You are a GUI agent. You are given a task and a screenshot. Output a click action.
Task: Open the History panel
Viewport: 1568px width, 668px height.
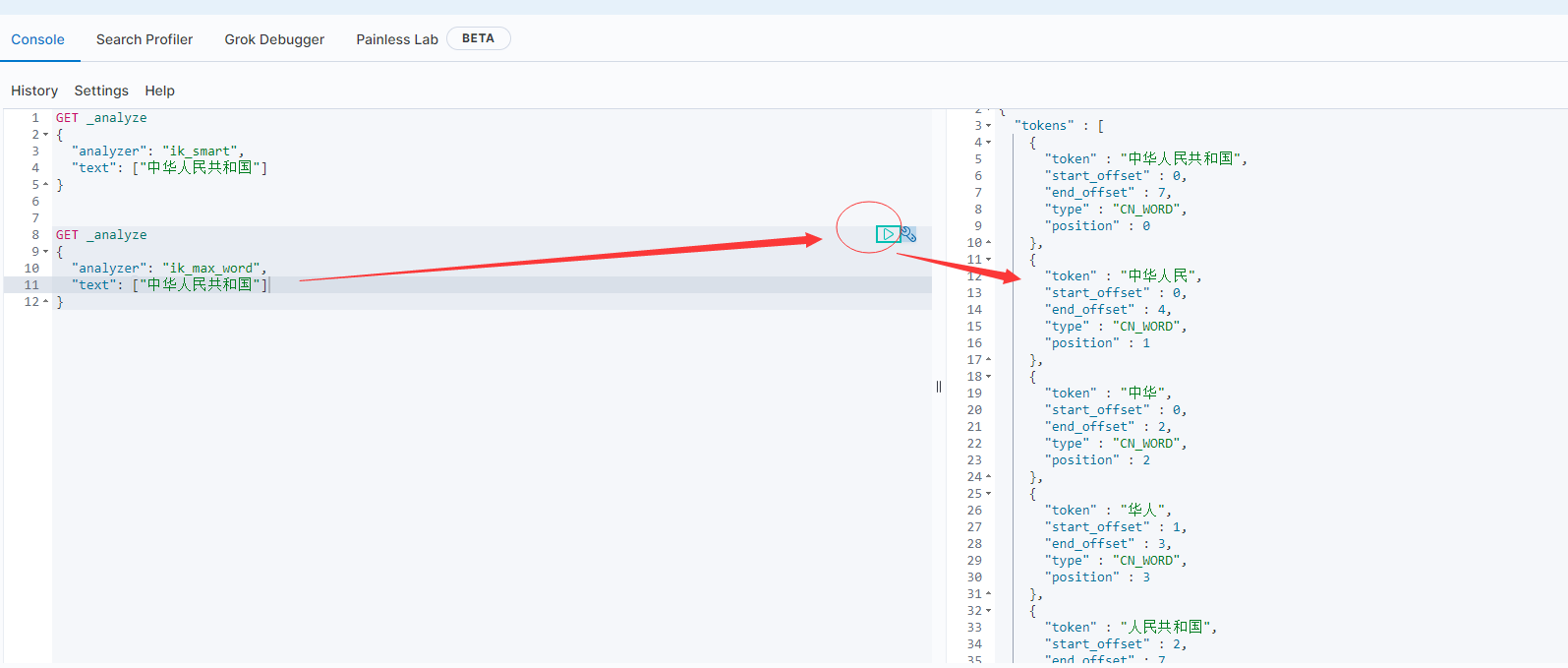coord(34,91)
